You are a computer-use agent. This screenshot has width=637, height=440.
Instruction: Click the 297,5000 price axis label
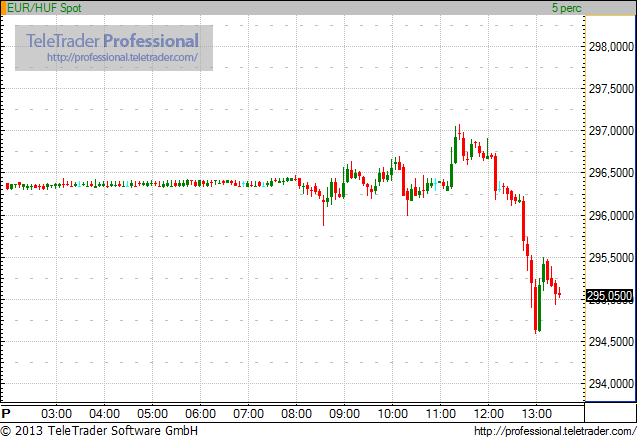coord(611,89)
